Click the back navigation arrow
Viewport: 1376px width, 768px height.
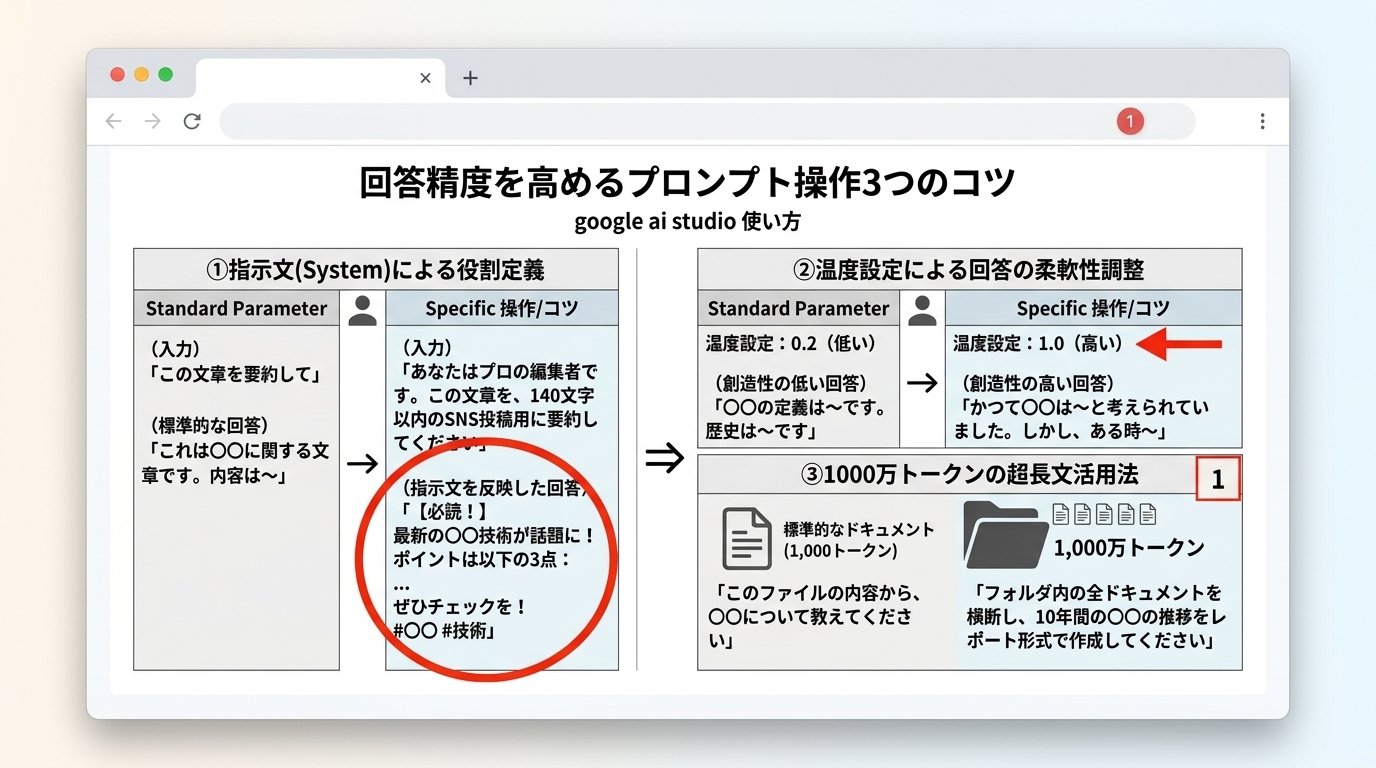click(113, 120)
